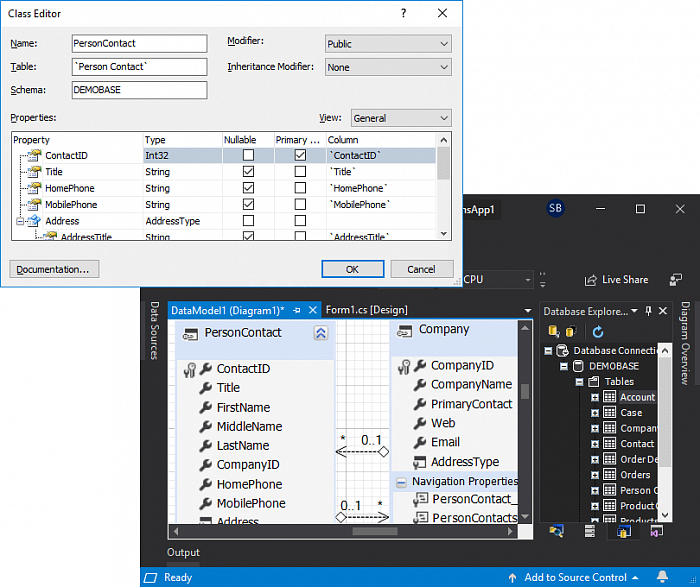Click the feedback icon beside Live Share
This screenshot has width=700, height=587.
(x=676, y=280)
